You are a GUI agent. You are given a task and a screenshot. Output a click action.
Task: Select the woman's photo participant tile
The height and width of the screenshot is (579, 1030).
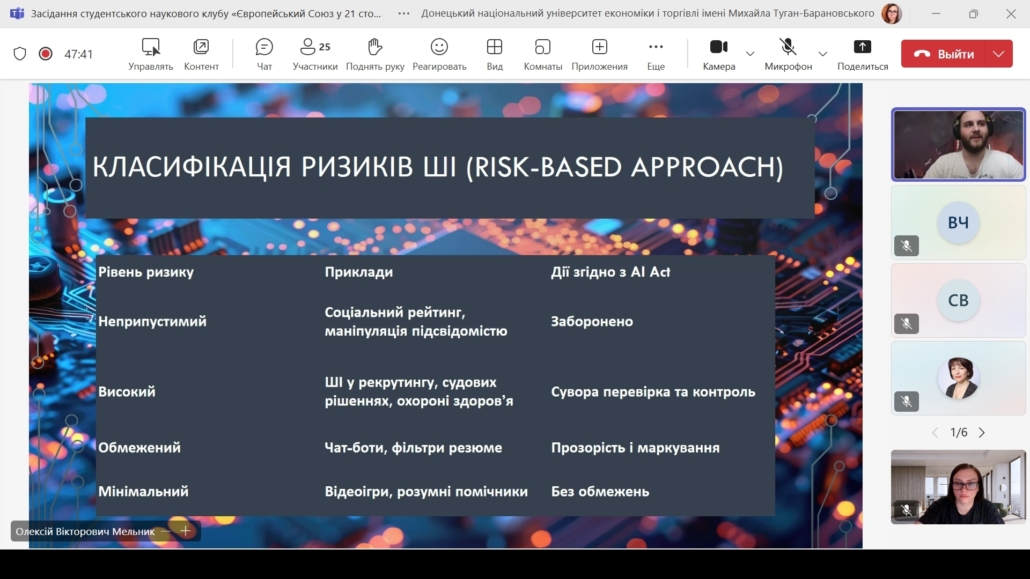click(958, 378)
